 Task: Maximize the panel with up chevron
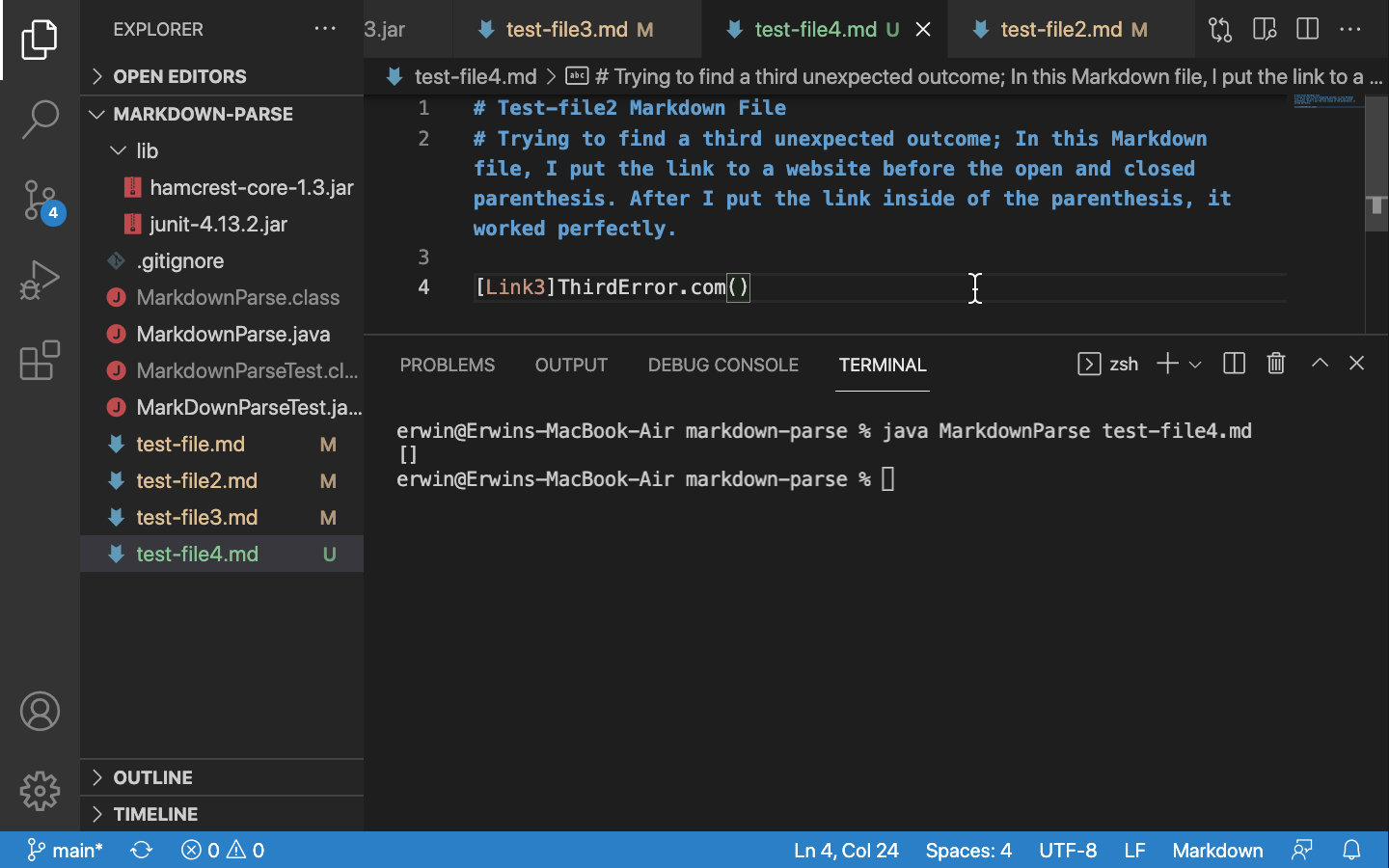pos(1320,364)
